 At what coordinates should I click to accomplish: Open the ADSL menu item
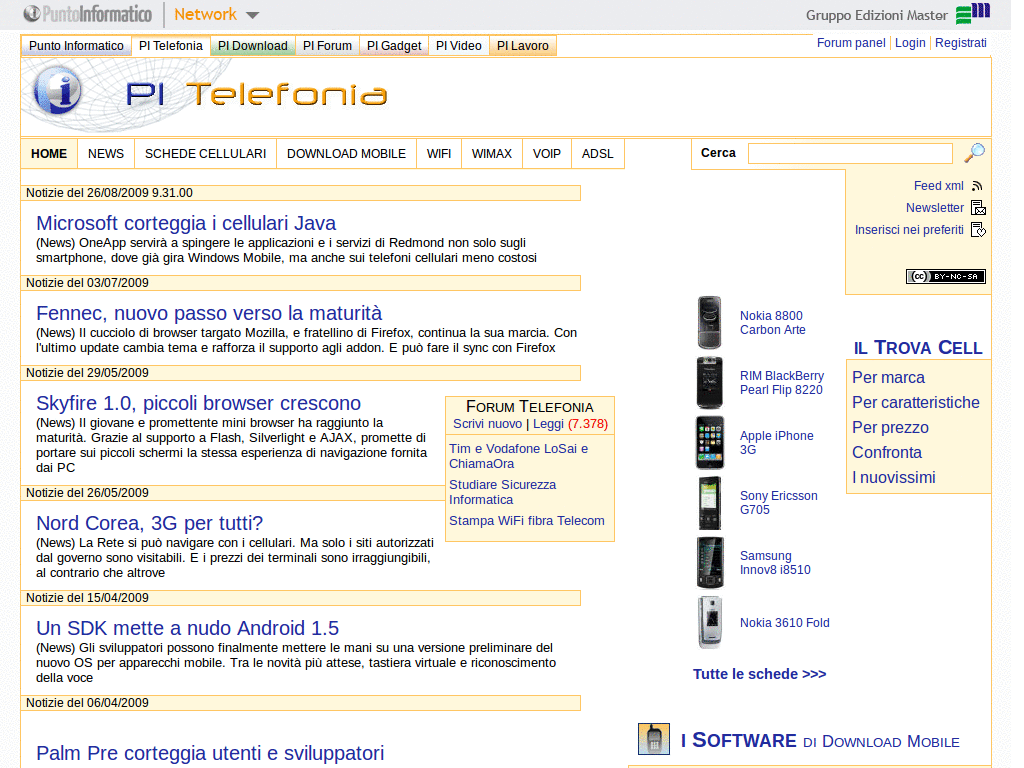598,153
